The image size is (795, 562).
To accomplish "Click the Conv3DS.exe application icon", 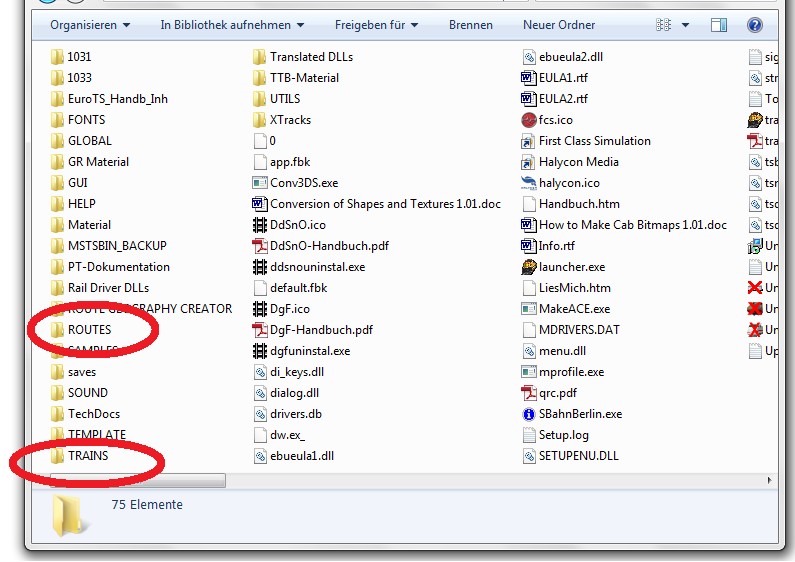I will click(260, 183).
